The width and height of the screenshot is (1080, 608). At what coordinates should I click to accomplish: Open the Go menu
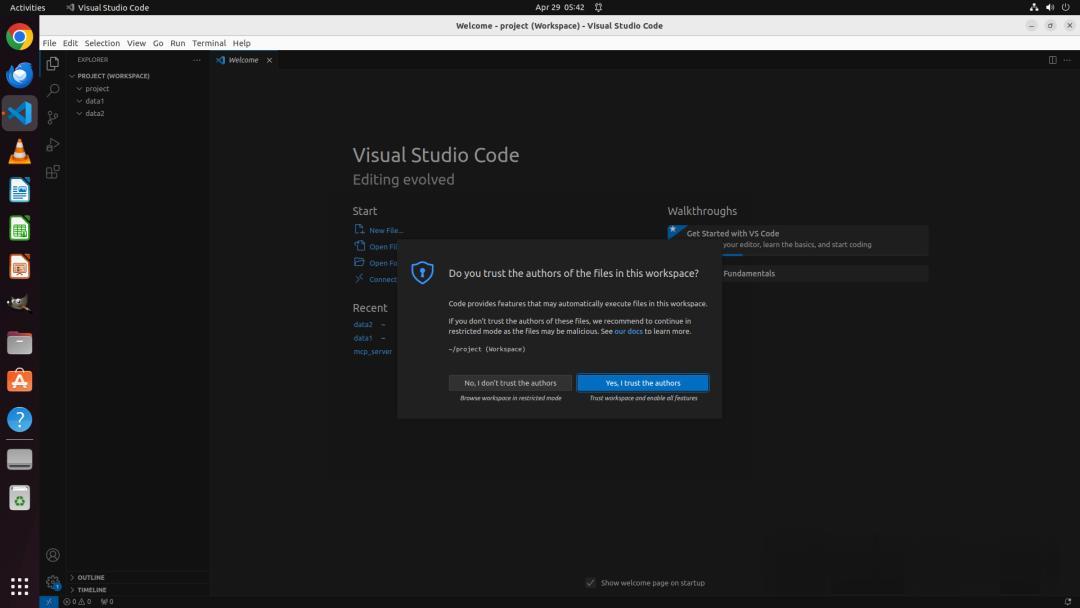coord(158,43)
